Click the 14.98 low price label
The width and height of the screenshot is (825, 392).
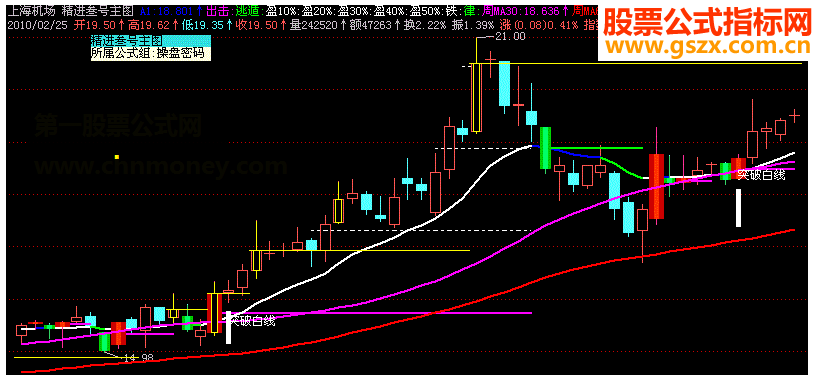click(x=138, y=358)
